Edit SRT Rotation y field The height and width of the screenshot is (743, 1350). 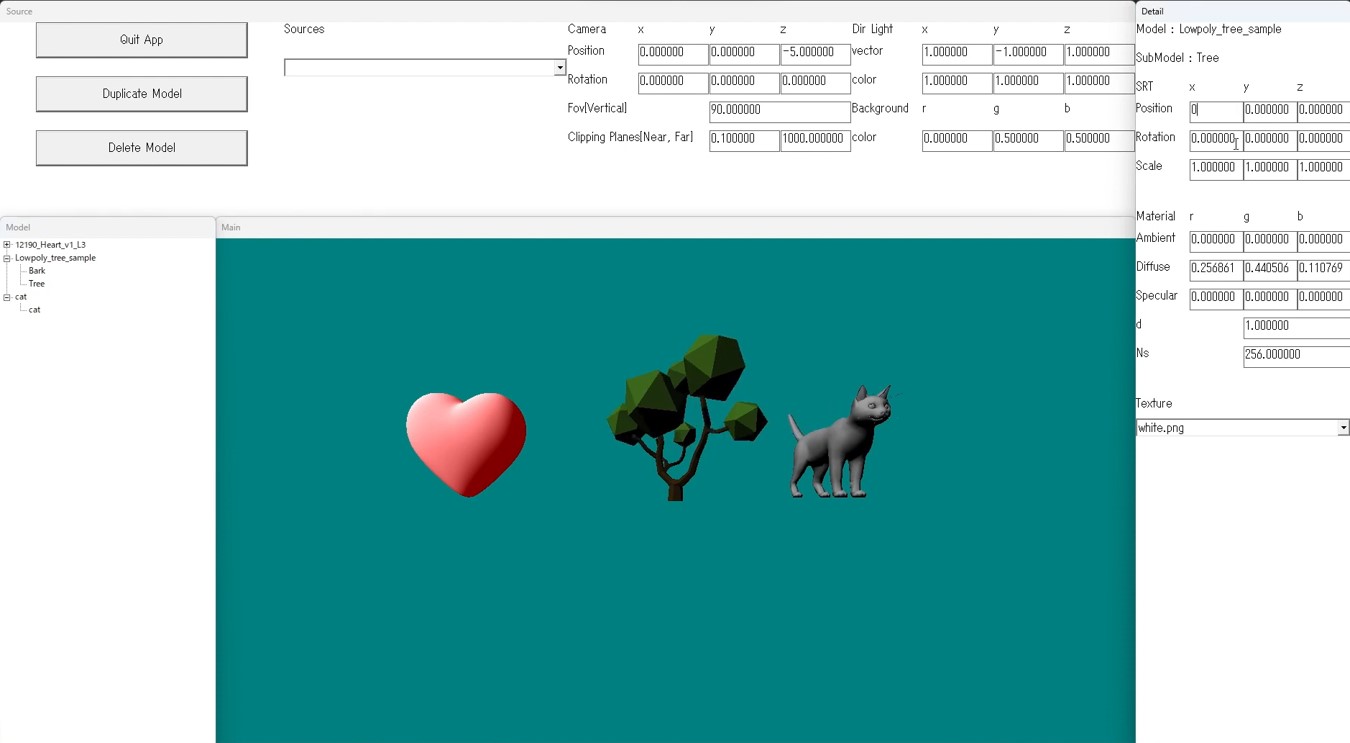pos(1270,140)
